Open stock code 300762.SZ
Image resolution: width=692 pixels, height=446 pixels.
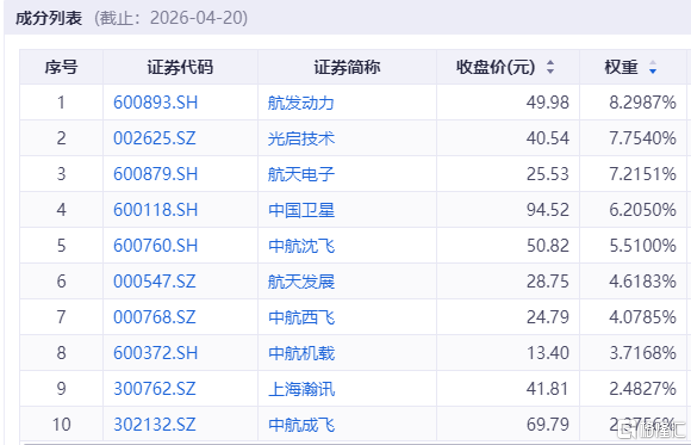tap(154, 389)
